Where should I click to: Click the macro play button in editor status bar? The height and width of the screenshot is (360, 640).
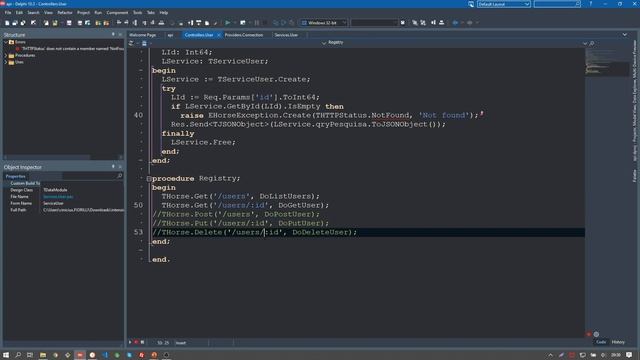pos(130,342)
